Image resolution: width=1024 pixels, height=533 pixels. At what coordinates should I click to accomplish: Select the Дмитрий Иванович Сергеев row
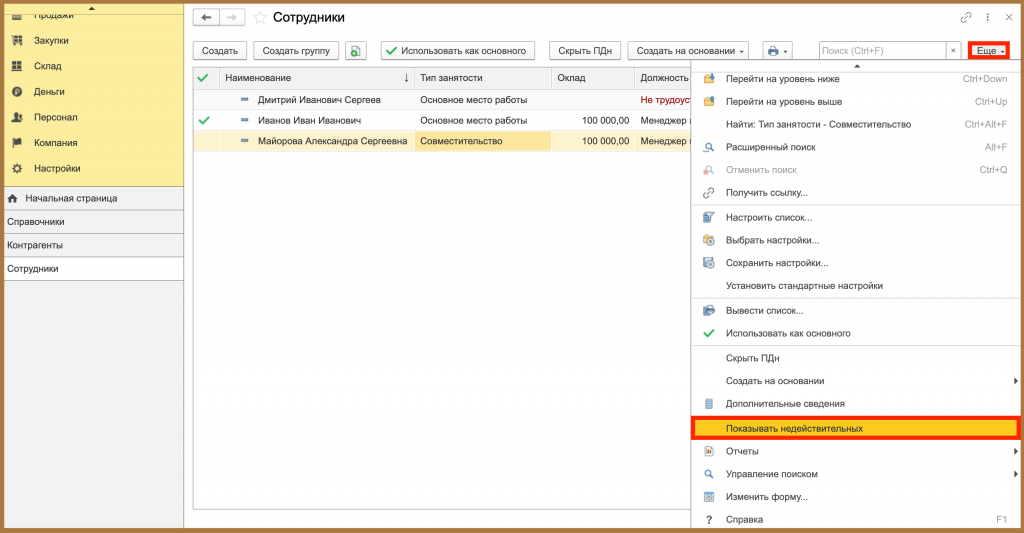442,100
